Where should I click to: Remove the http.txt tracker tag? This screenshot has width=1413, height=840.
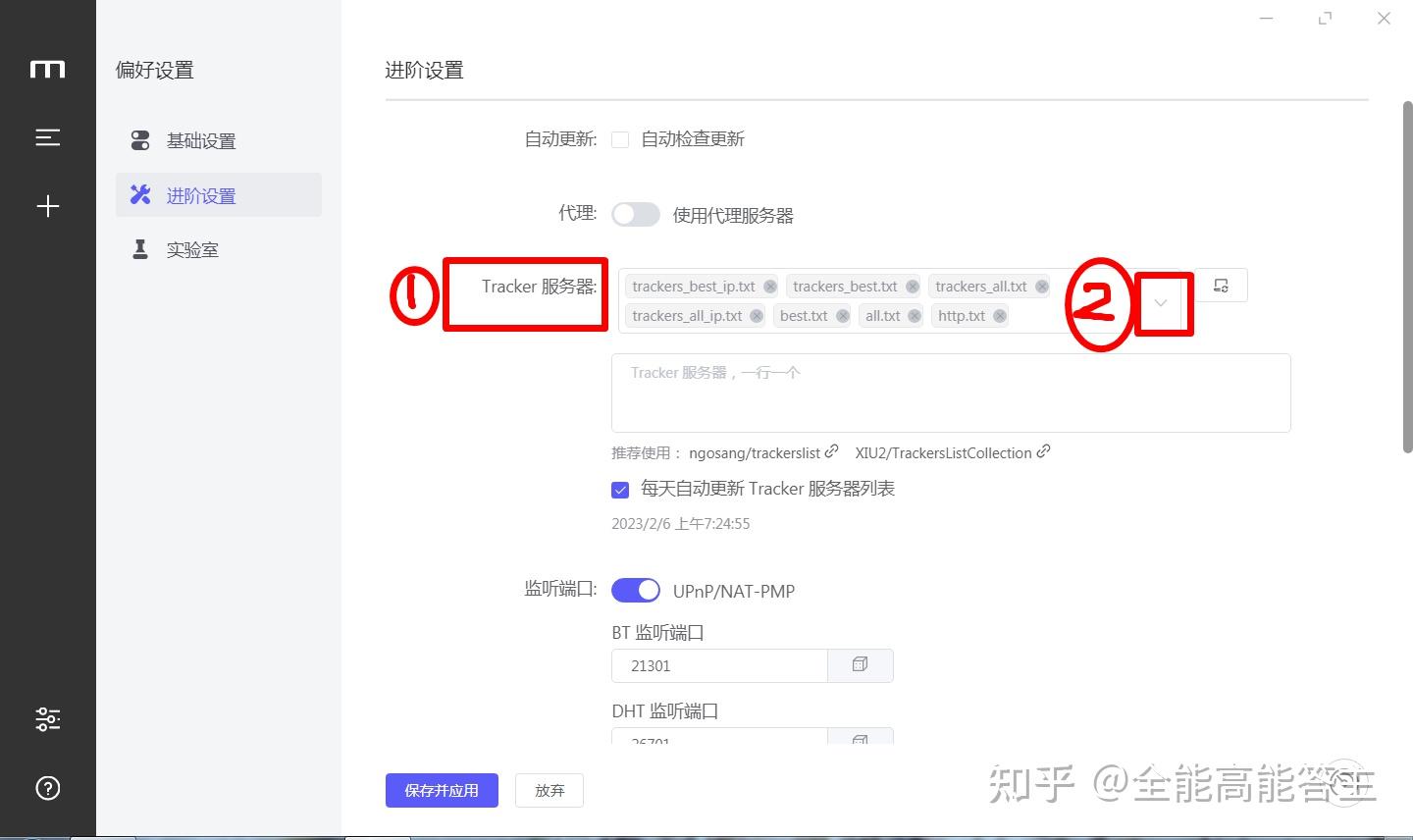click(1000, 315)
